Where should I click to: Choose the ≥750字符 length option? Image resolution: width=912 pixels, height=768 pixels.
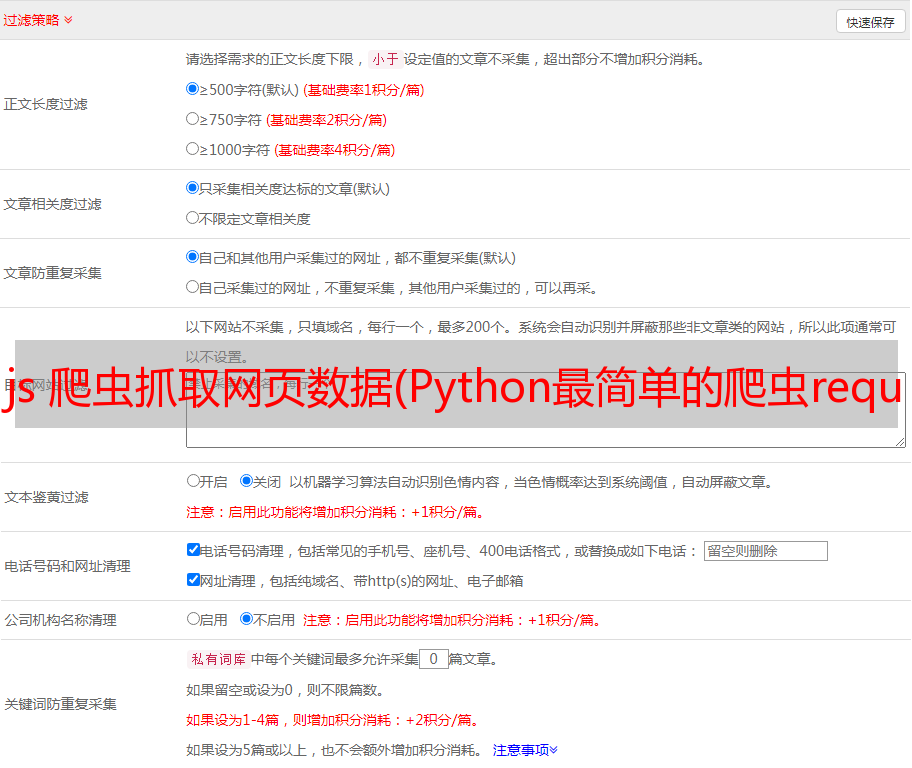coord(193,119)
